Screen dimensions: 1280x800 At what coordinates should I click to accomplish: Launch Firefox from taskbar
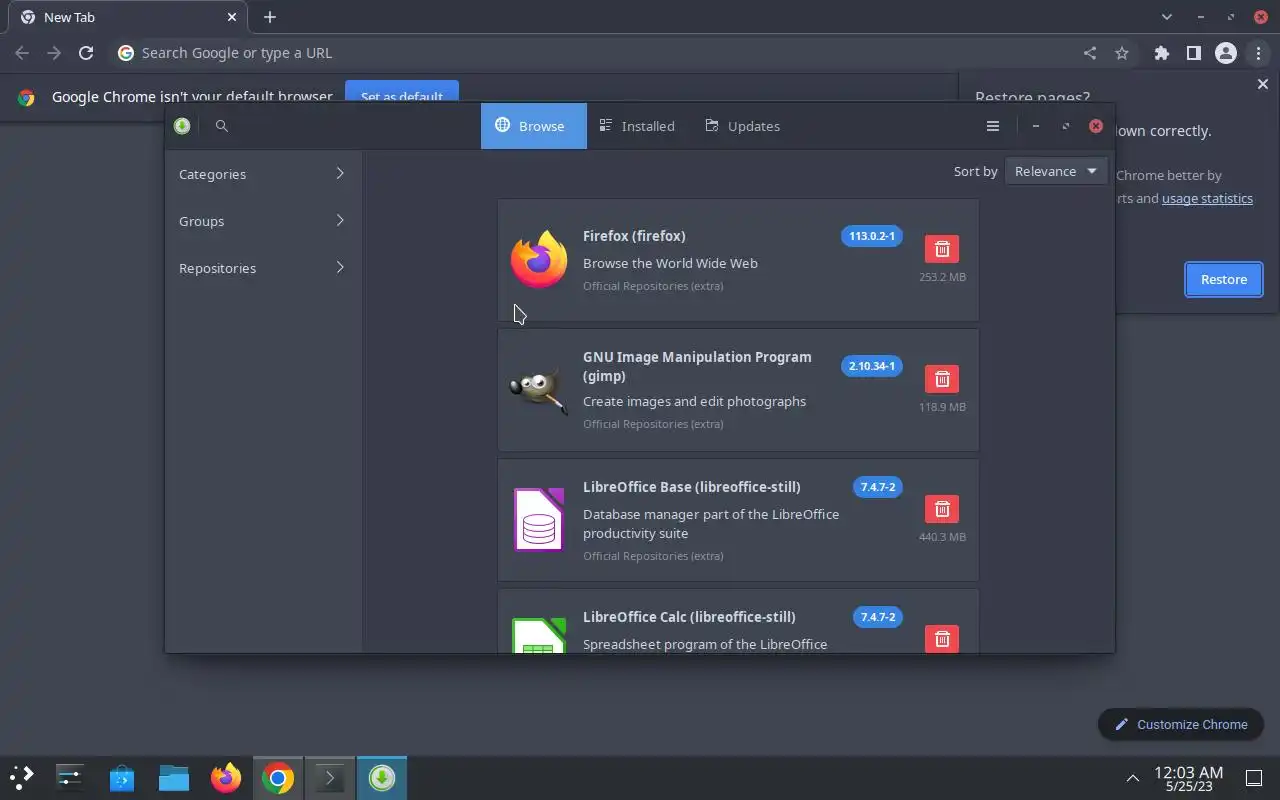[226, 777]
